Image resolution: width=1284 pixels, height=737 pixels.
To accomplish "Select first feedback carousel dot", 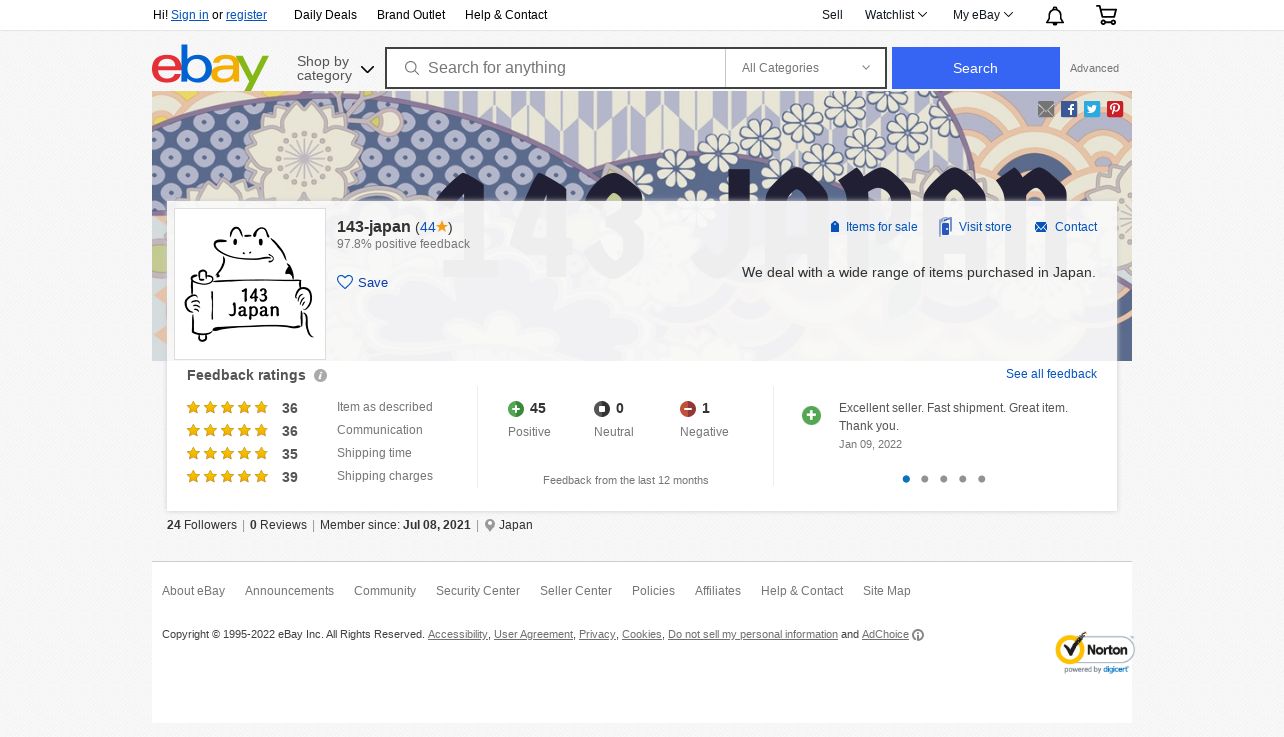I will (x=906, y=479).
